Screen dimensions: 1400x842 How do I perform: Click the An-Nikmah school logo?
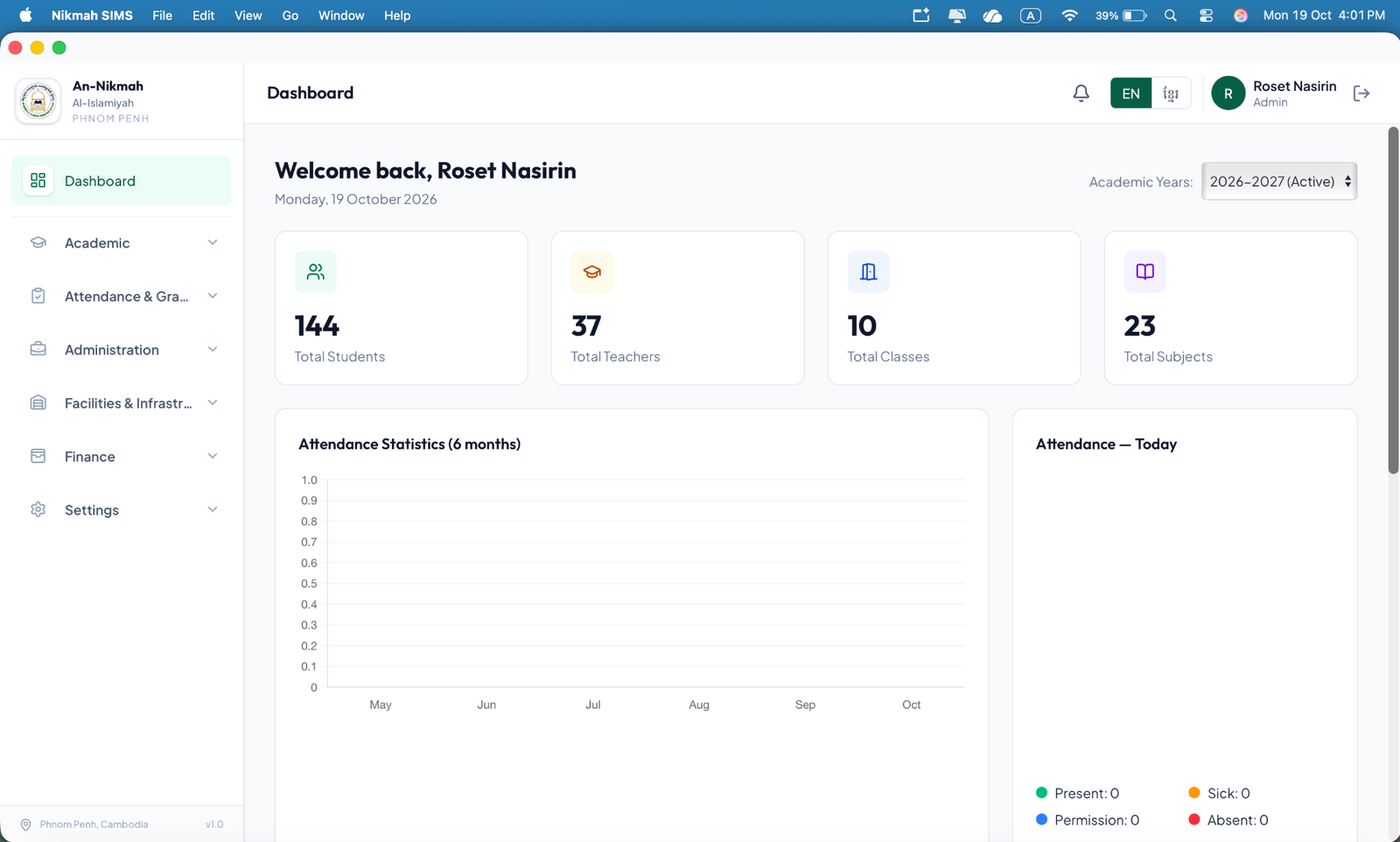pos(38,102)
